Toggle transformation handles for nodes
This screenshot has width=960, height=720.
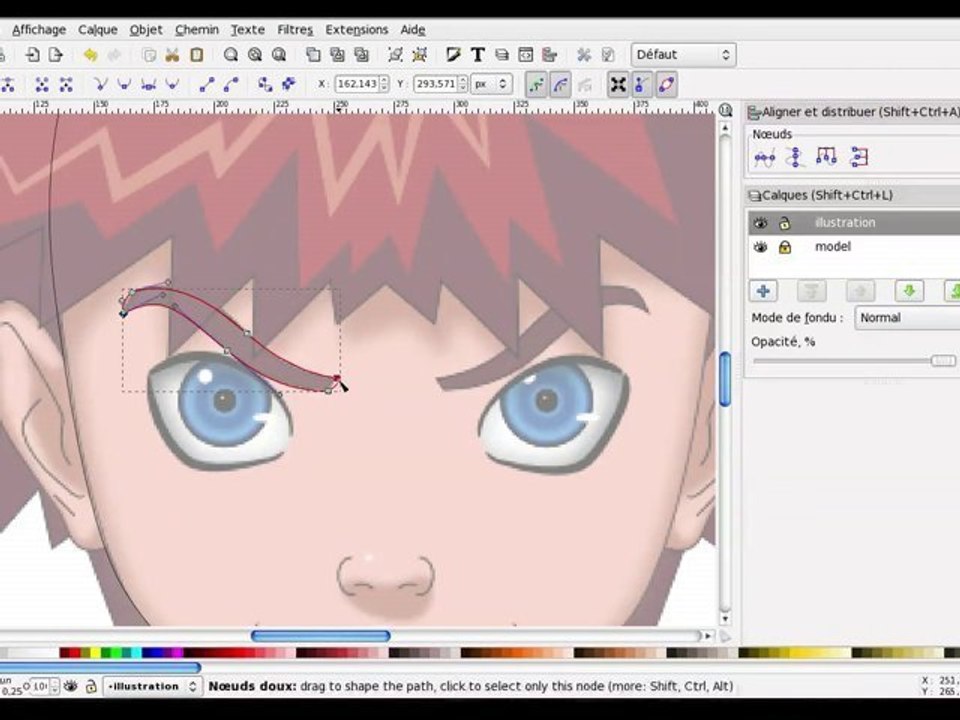tap(618, 84)
